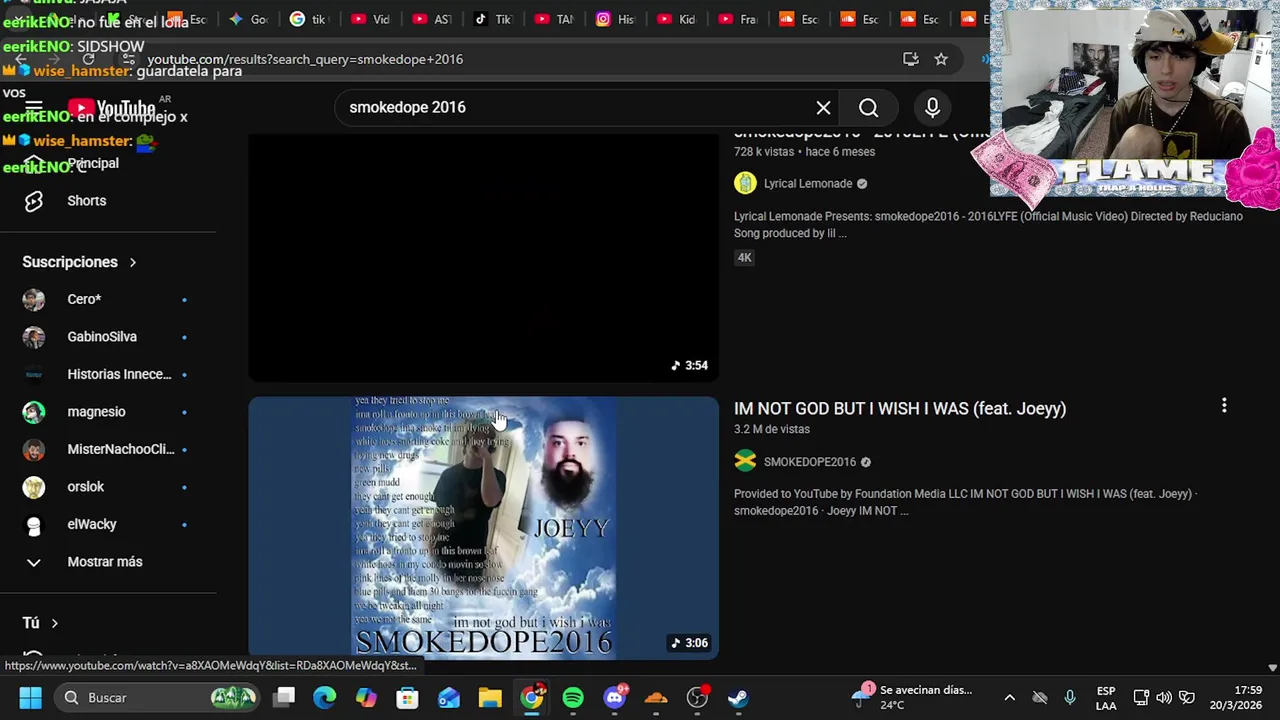Launch Microsoft Edge from the taskbar
Image resolution: width=1280 pixels, height=720 pixels.
click(x=325, y=697)
